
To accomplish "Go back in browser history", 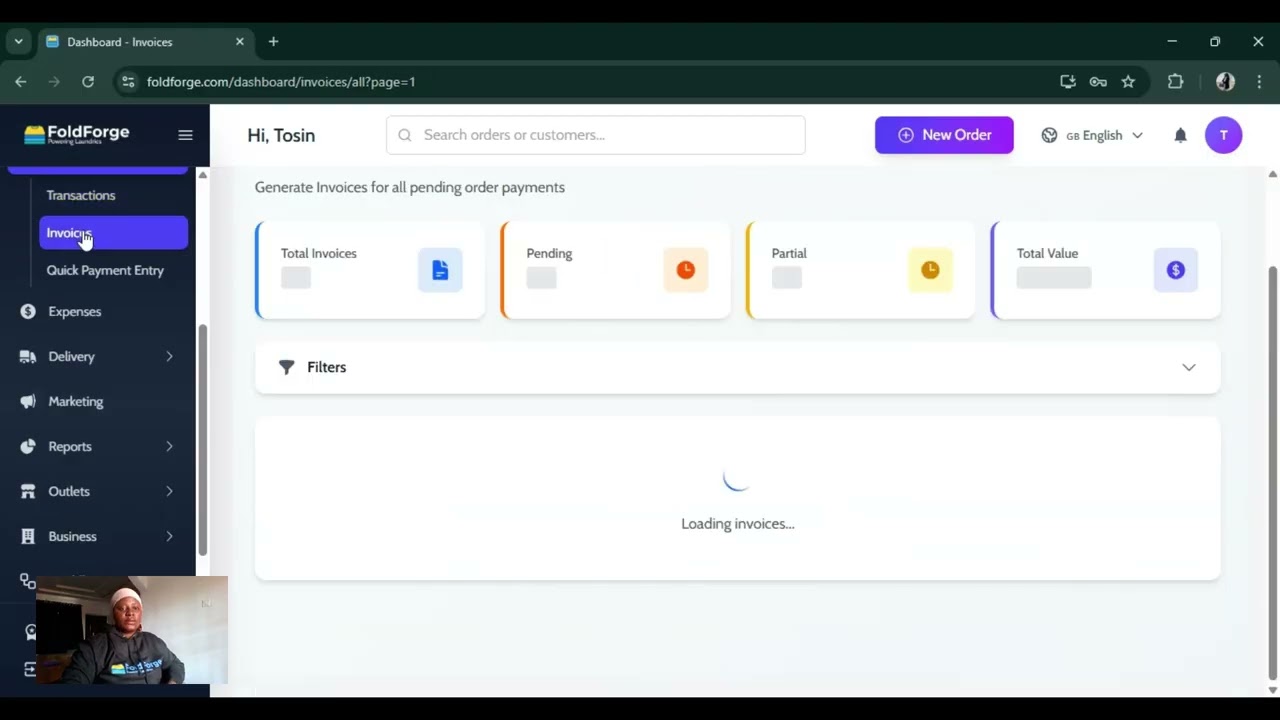I will (21, 82).
